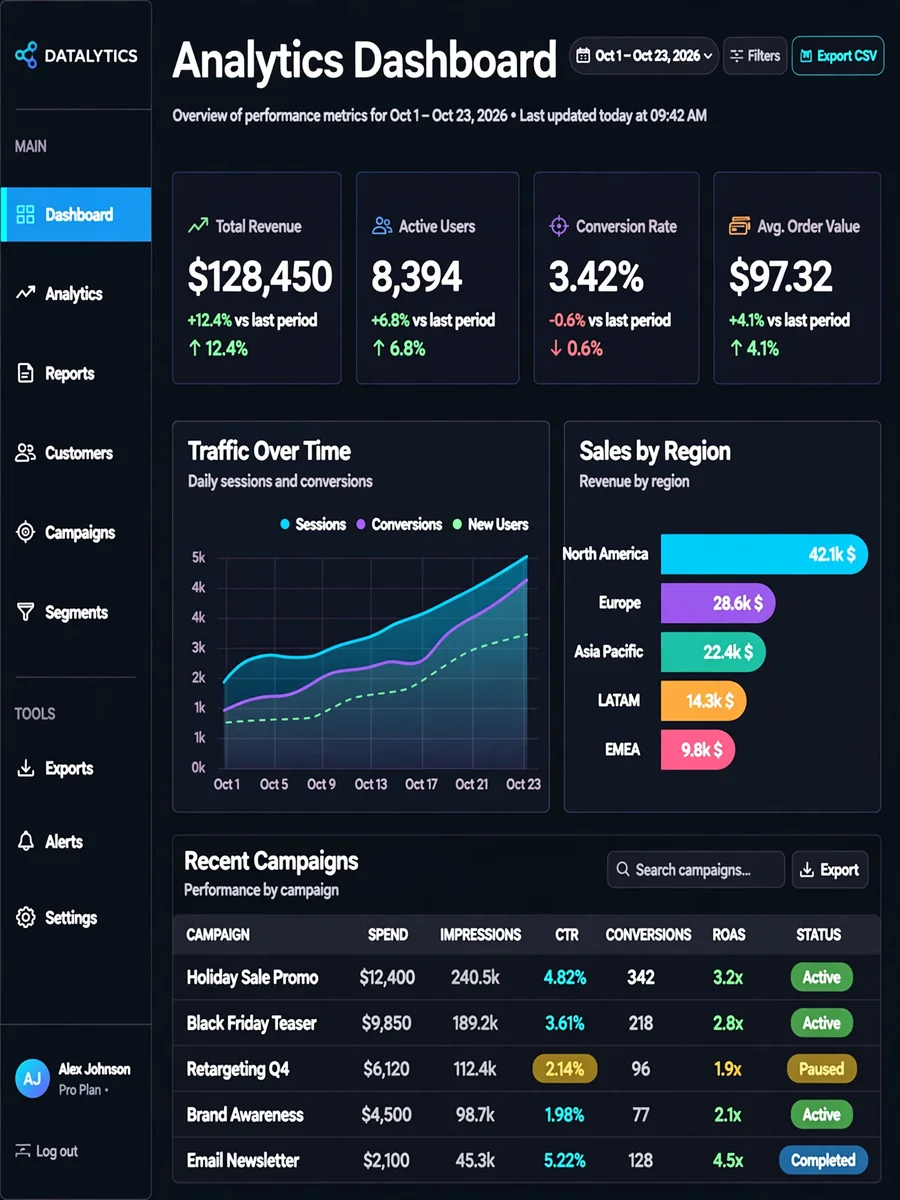Click the Segments funnel icon

[26, 612]
